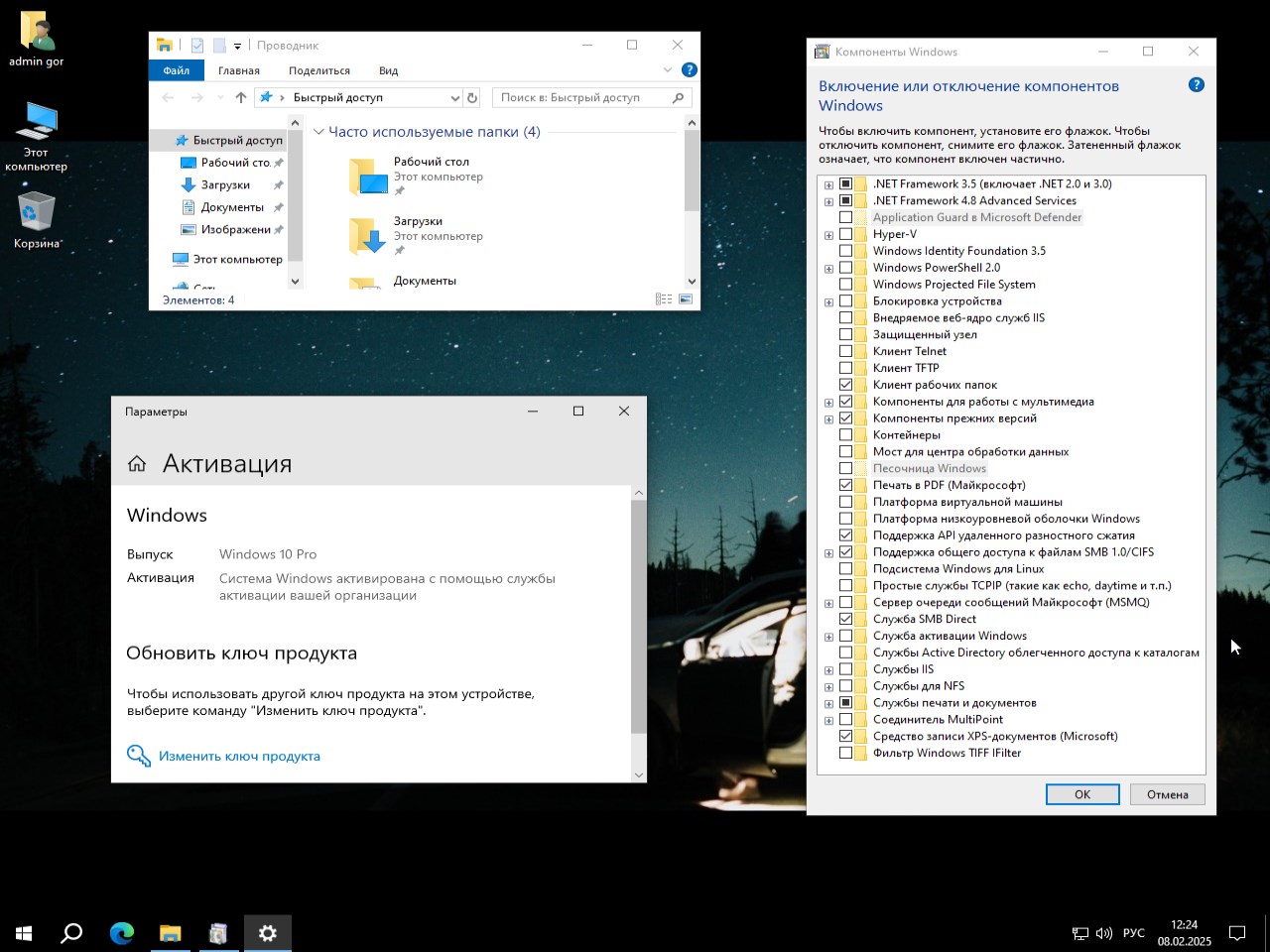Viewport: 1270px width, 952px height.
Task: Disable the 'Печать в PDF (Майкрософт)' checkbox
Action: click(847, 485)
